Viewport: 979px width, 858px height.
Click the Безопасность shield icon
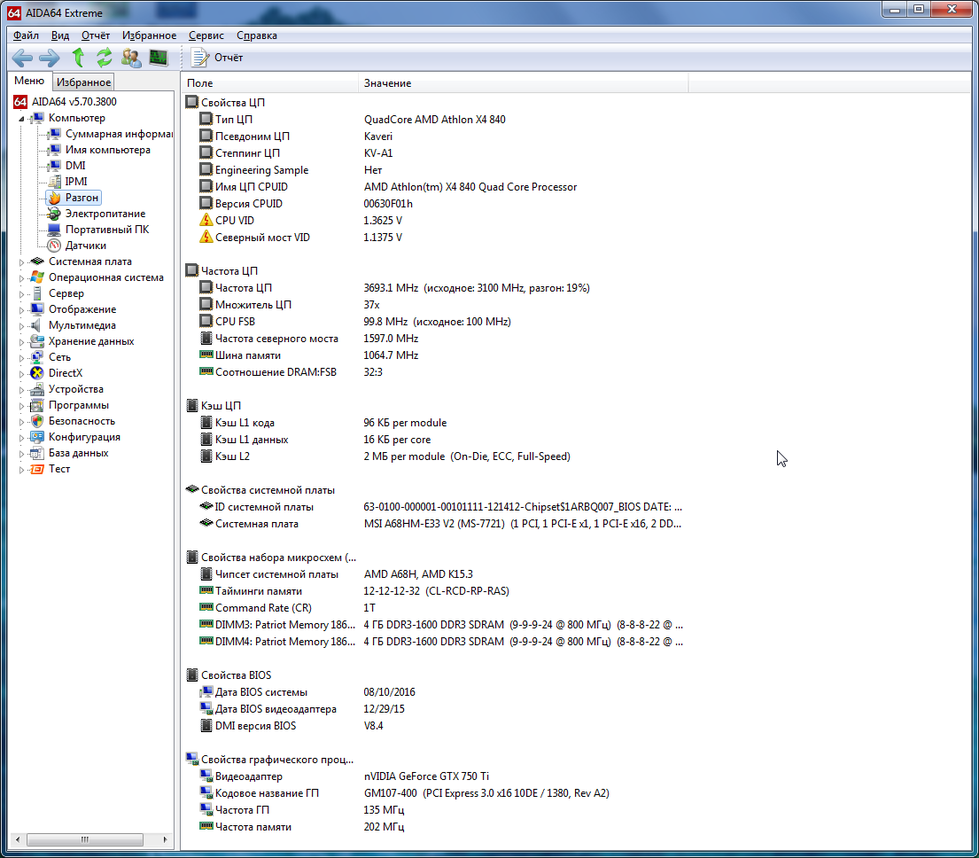click(x=37, y=421)
